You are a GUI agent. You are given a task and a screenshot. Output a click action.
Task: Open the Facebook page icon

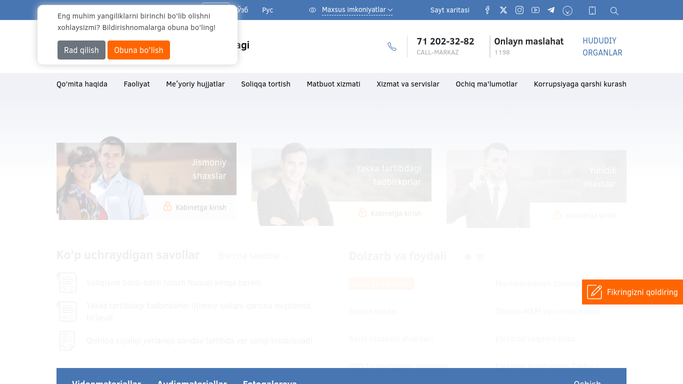click(487, 10)
